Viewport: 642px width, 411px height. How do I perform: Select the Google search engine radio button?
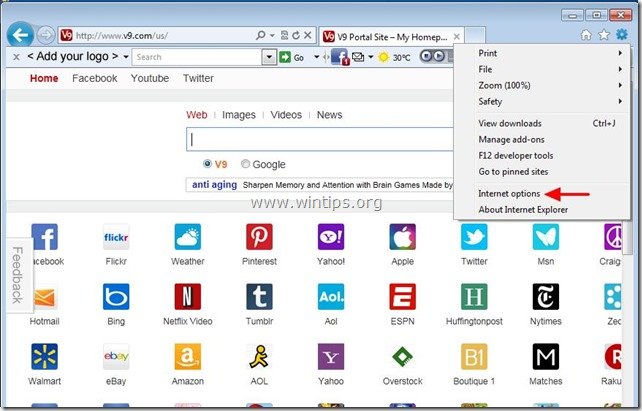point(245,164)
